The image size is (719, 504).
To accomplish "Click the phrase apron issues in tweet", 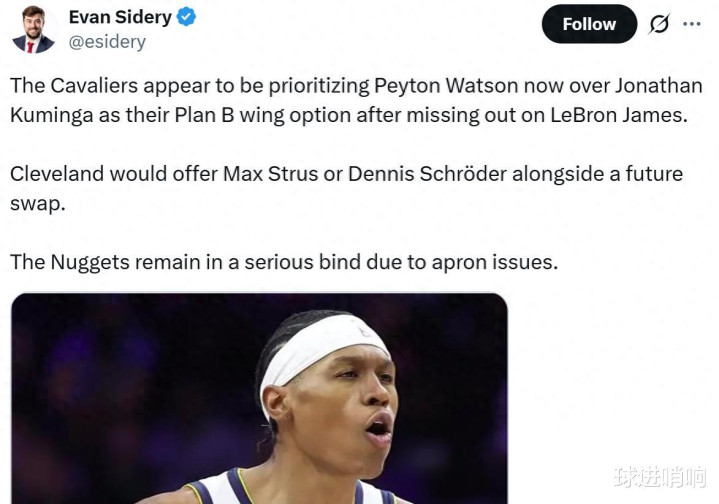I will (494, 262).
